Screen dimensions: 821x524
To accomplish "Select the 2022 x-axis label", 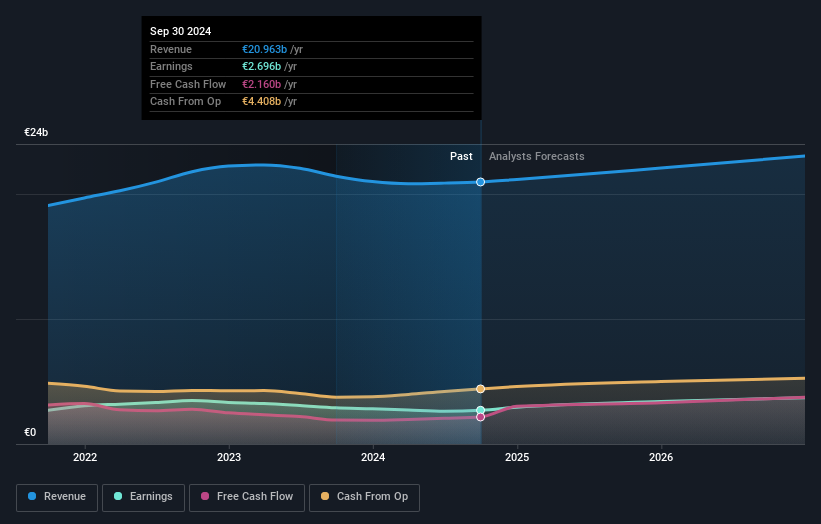I will coord(85,458).
